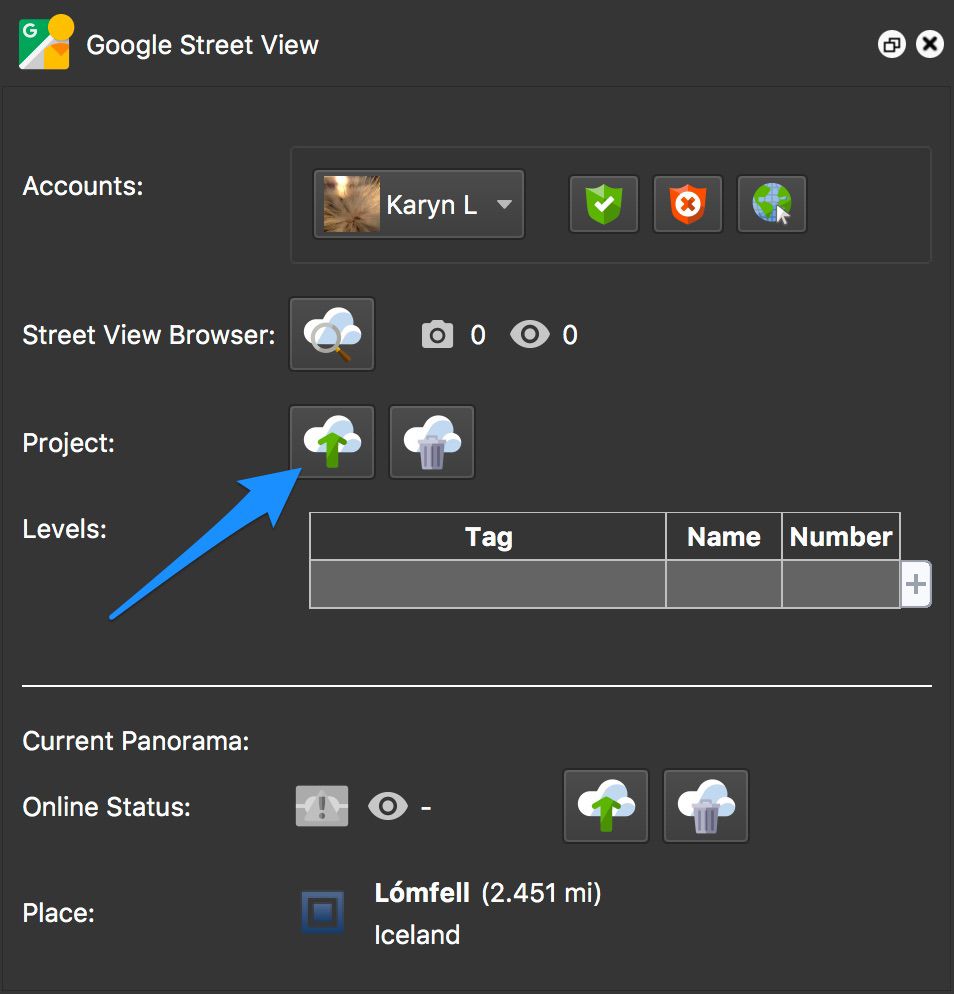
Task: Upload the current panorama to the cloud
Action: [605, 805]
